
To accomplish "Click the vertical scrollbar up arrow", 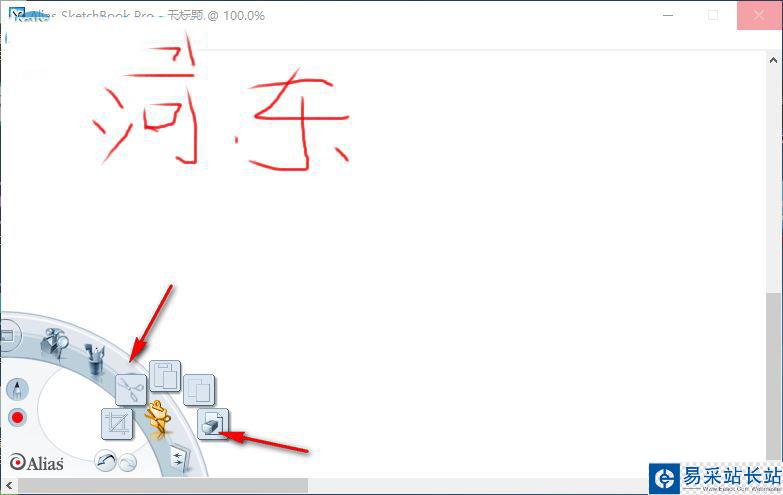I will (774, 60).
